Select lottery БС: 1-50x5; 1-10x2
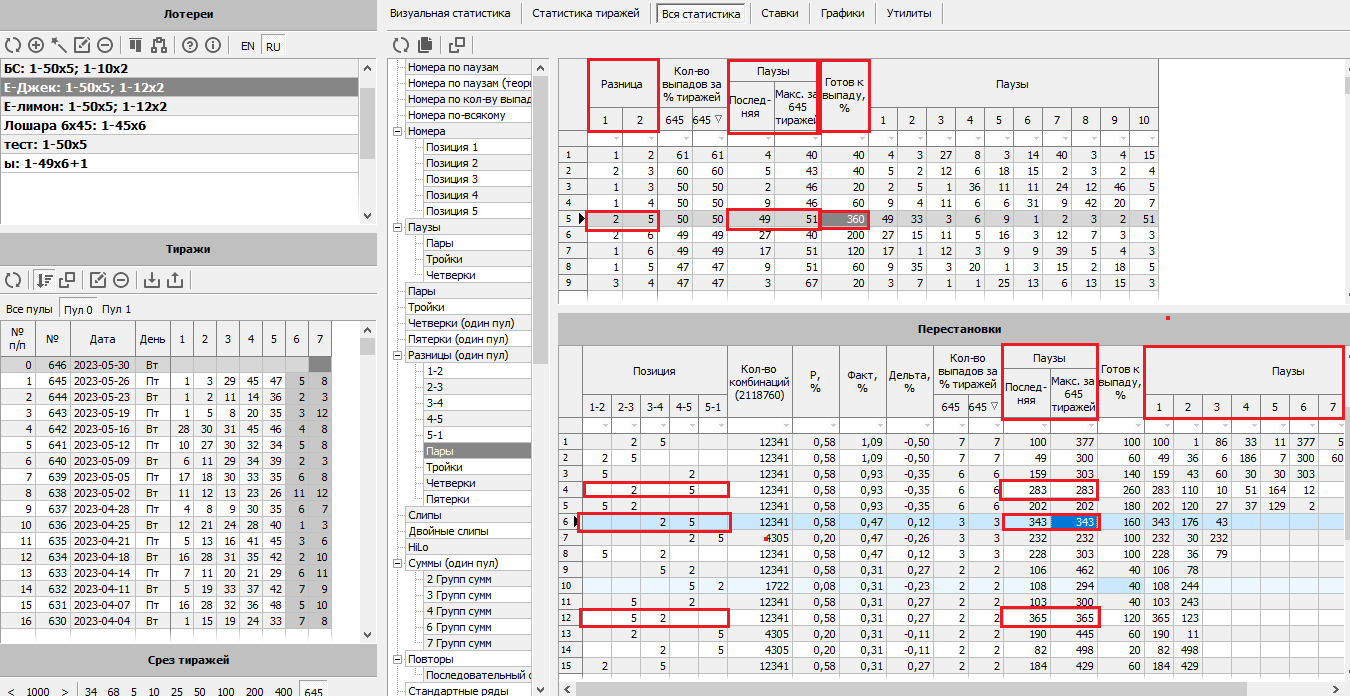The image size is (1350, 696). coord(179,69)
